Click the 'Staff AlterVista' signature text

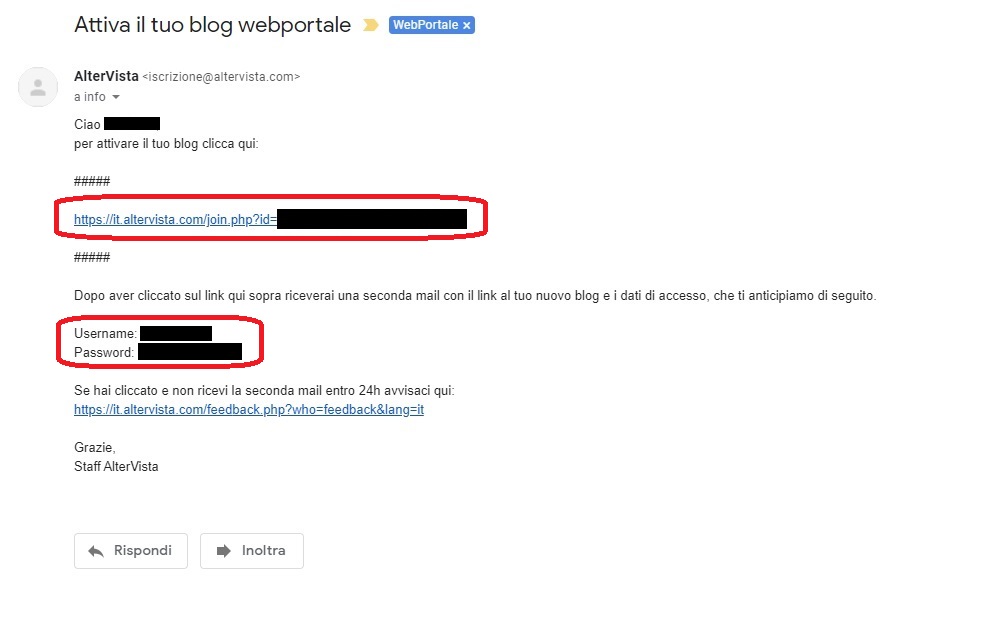pos(116,466)
